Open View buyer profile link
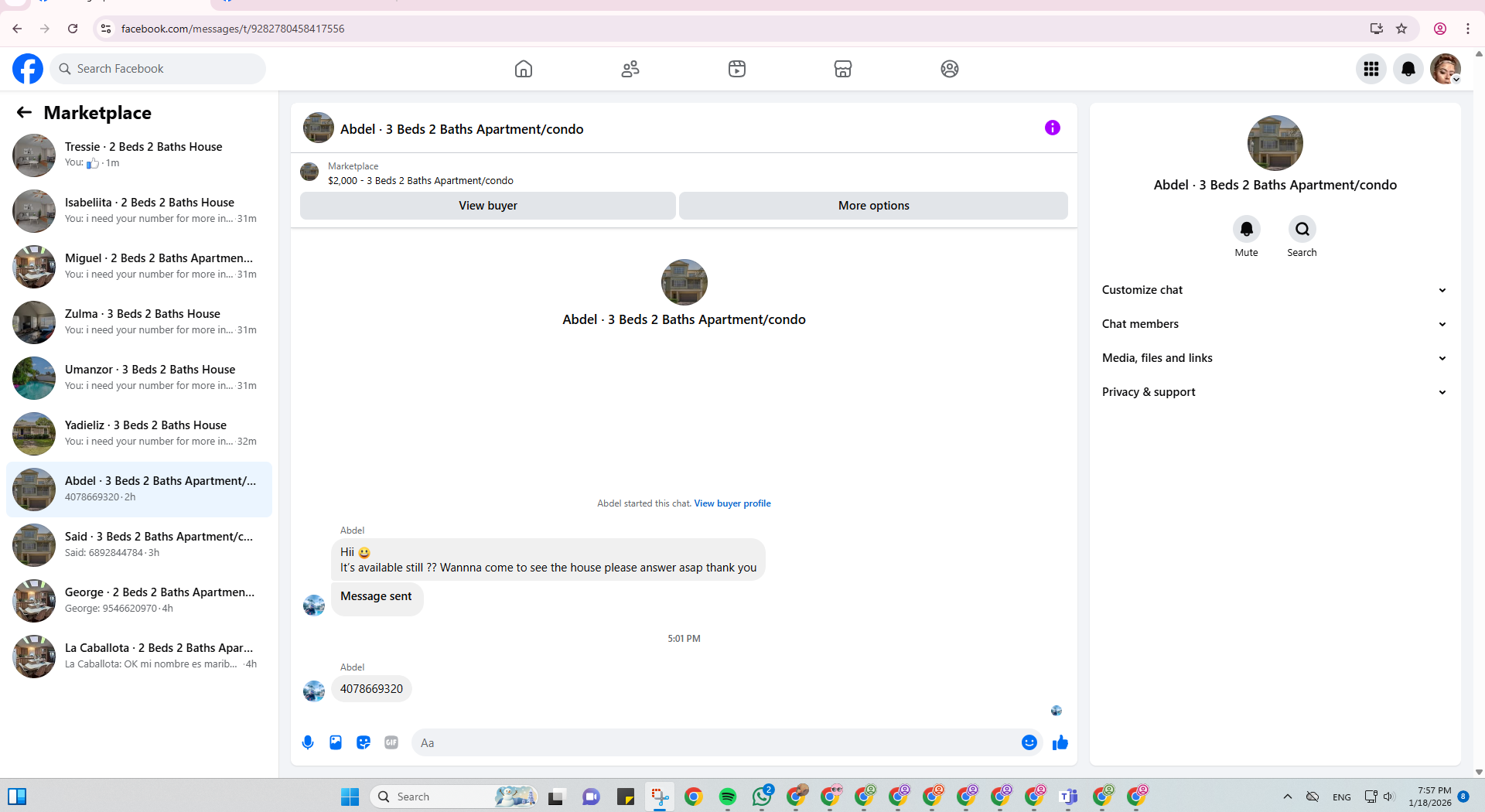1485x812 pixels. click(732, 503)
